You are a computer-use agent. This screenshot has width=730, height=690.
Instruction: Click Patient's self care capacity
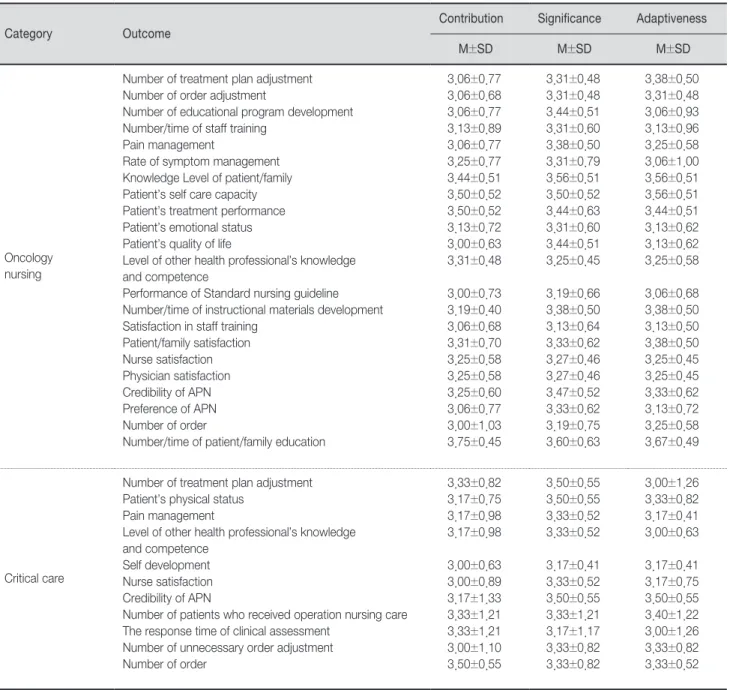189,195
